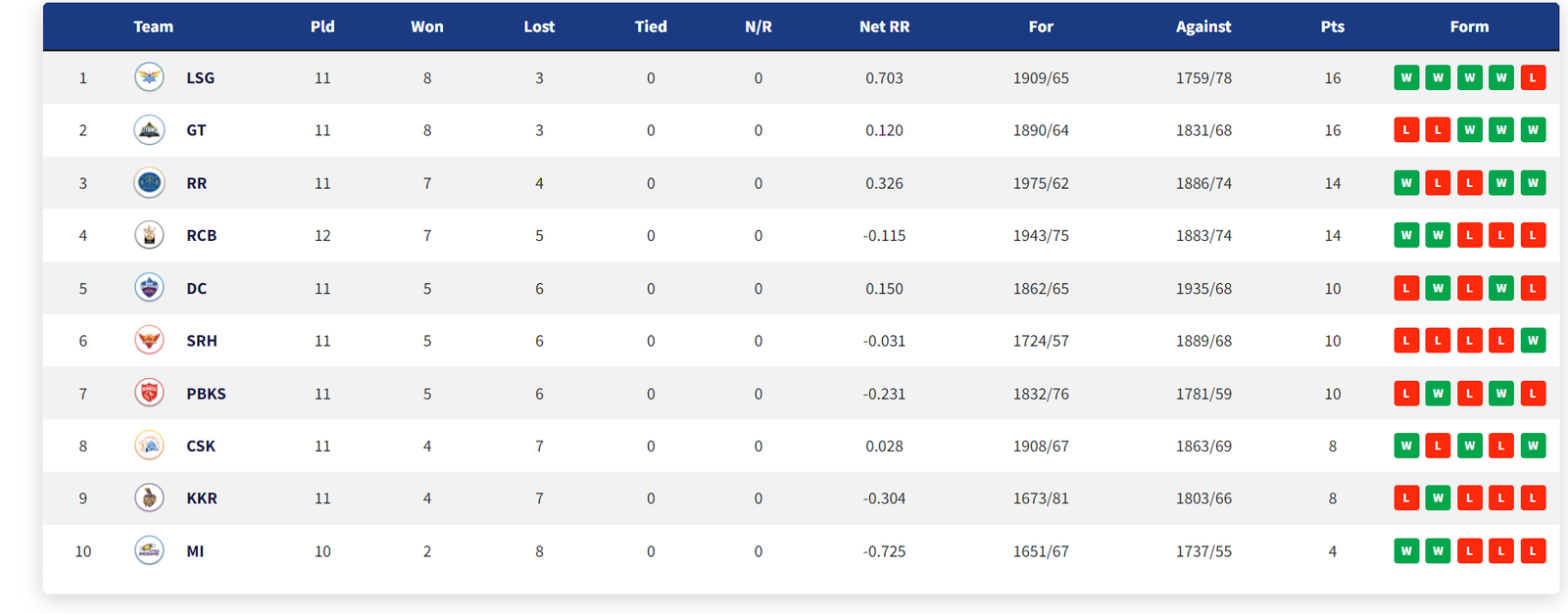
Task: Click the LSG team logo
Action: pyautogui.click(x=149, y=77)
